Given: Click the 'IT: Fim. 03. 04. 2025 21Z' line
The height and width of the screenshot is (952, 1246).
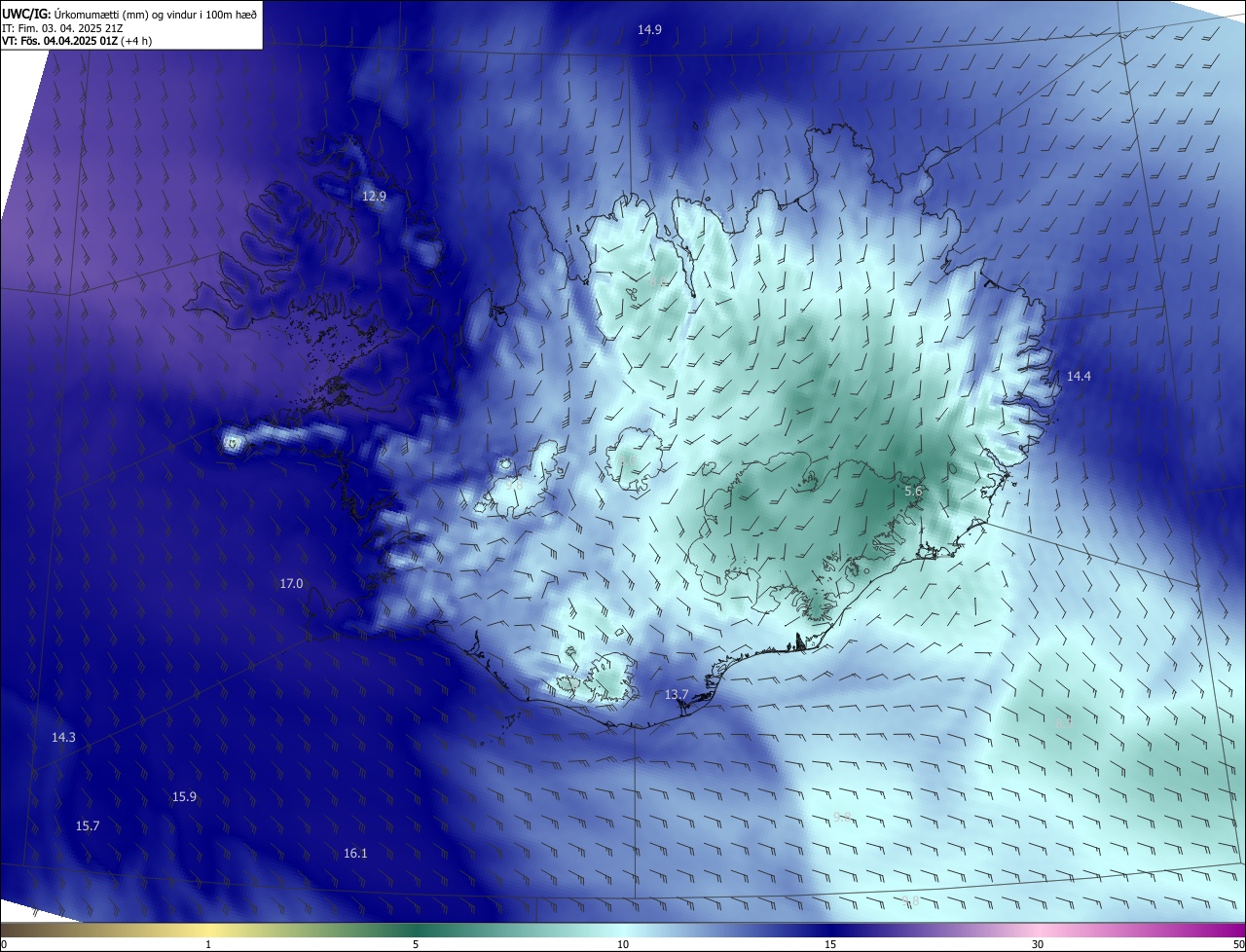Looking at the screenshot, I should pos(62,27).
